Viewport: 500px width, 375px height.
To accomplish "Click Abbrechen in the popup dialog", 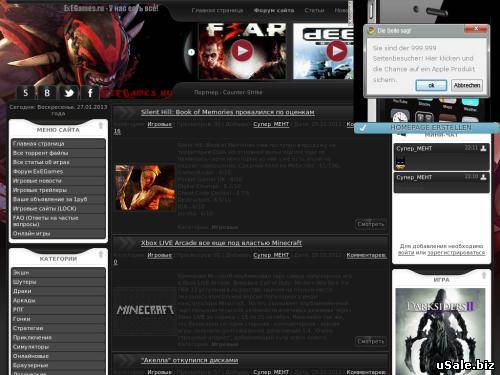I will pyautogui.click(x=467, y=85).
